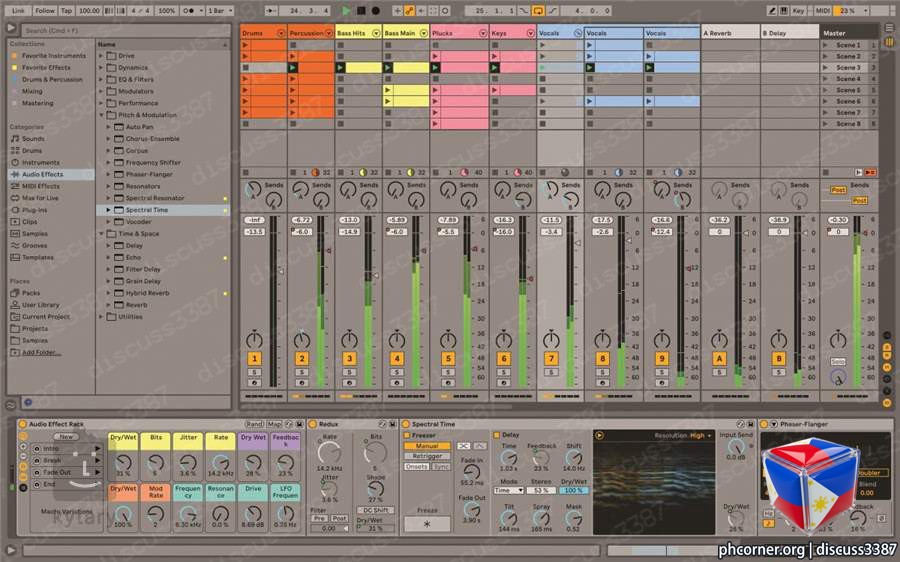The width and height of the screenshot is (900, 562).
Task: Open the Delay Mode Time dropdown
Action: (x=509, y=490)
